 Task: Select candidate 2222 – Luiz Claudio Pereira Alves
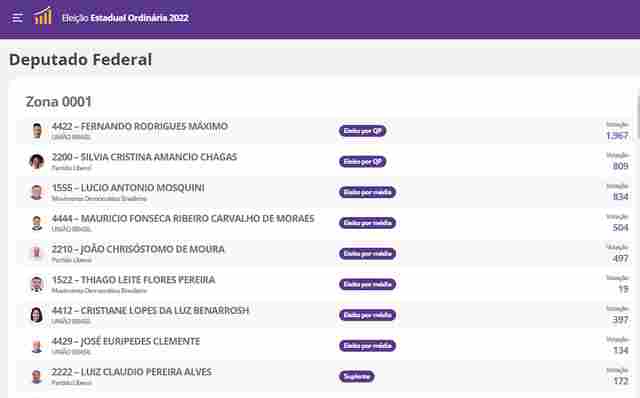[x=131, y=372]
